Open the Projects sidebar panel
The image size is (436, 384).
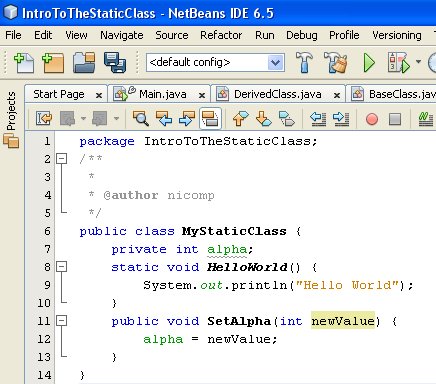pyautogui.click(x=11, y=111)
